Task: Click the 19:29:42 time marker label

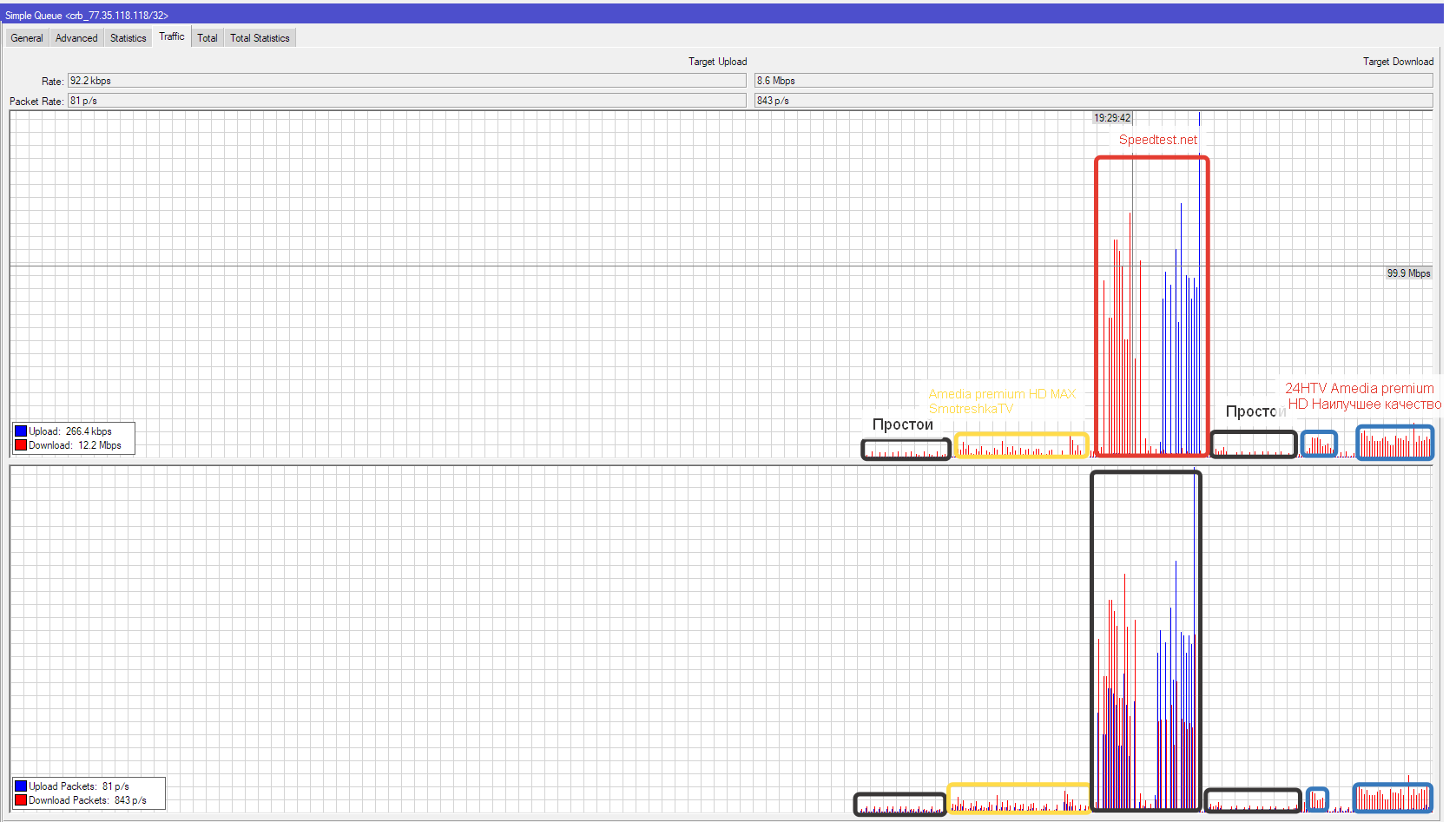Action: click(x=1112, y=118)
